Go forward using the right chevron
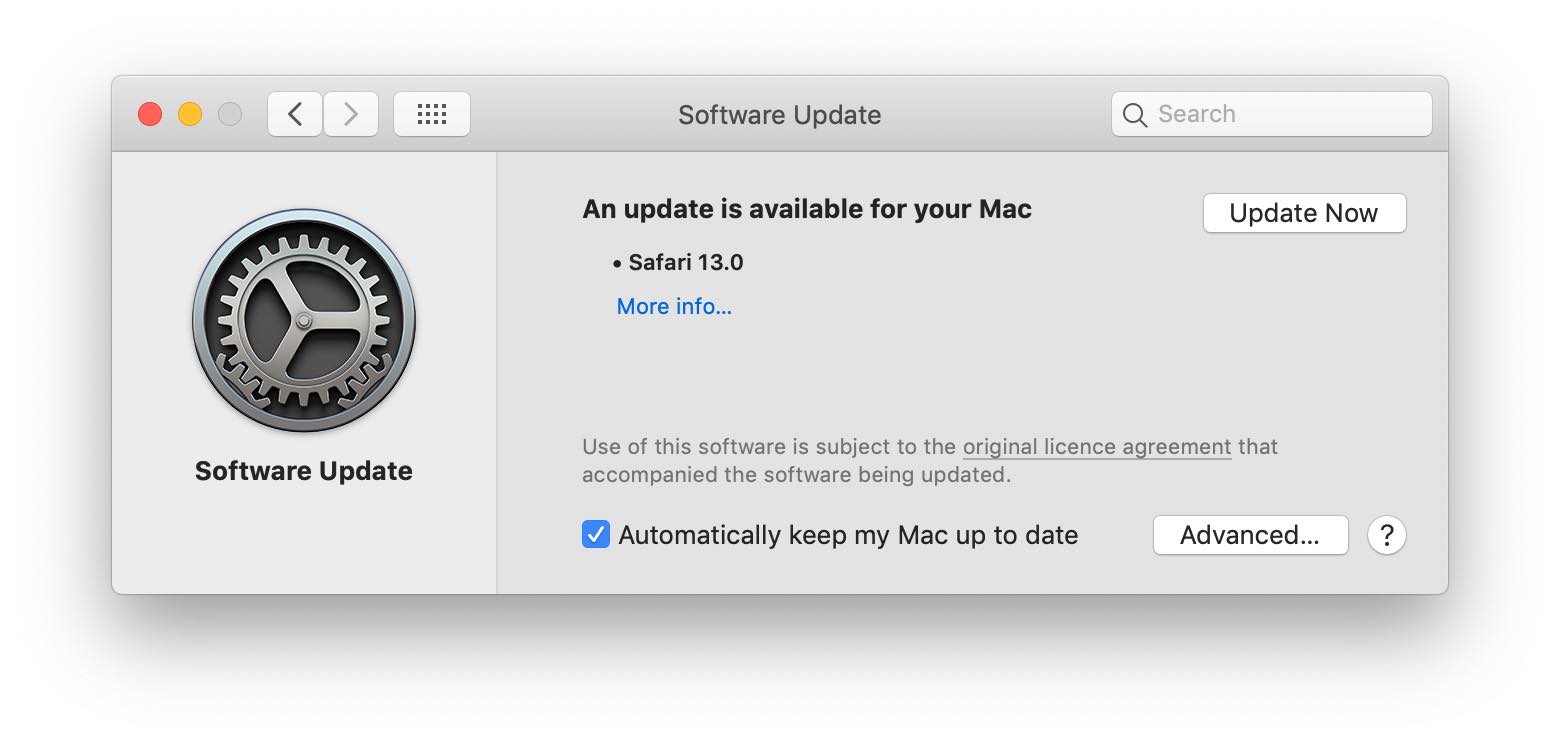Viewport: 1560px width, 742px height. [351, 114]
